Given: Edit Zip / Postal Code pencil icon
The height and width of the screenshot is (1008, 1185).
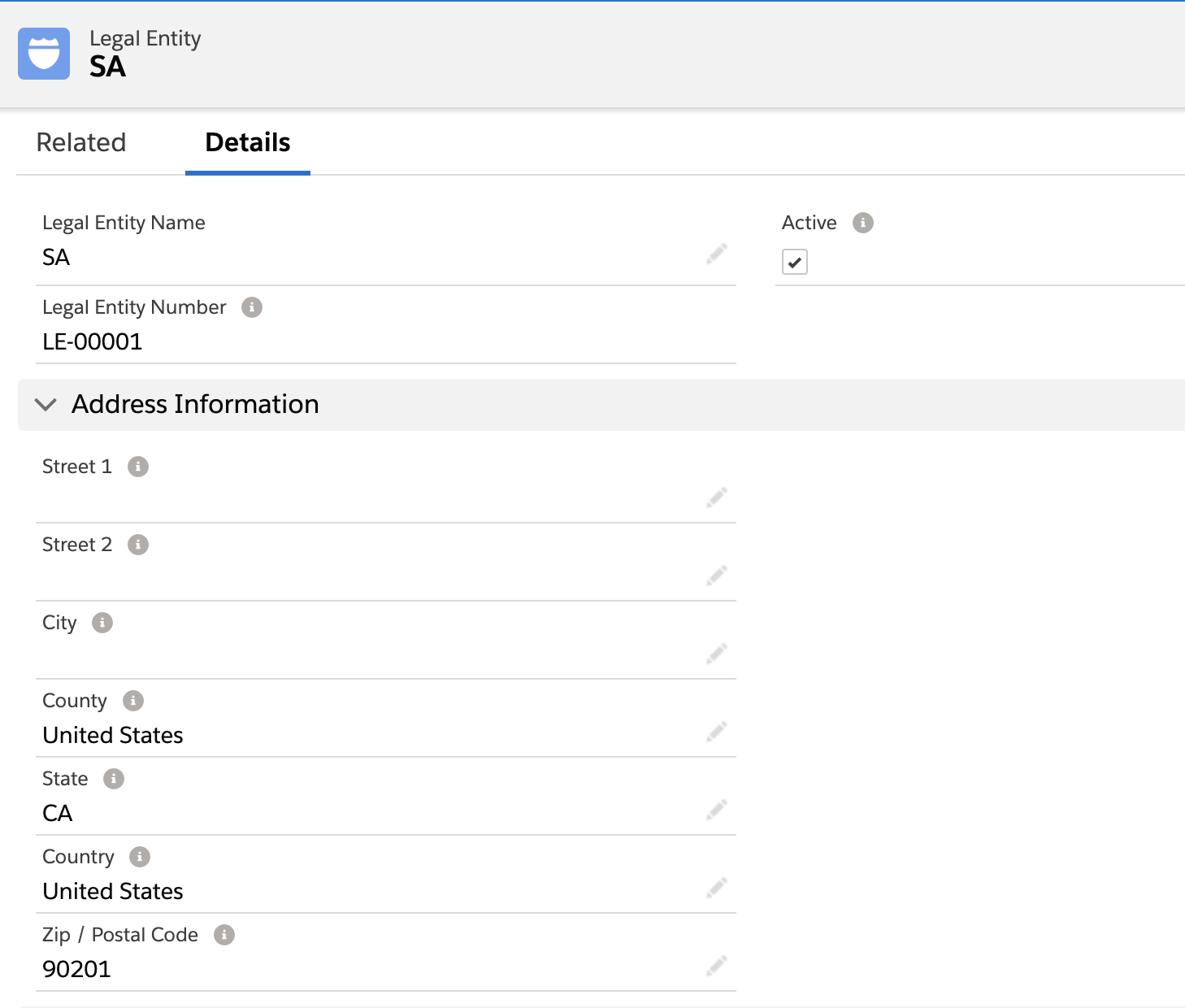Looking at the screenshot, I should (x=716, y=966).
